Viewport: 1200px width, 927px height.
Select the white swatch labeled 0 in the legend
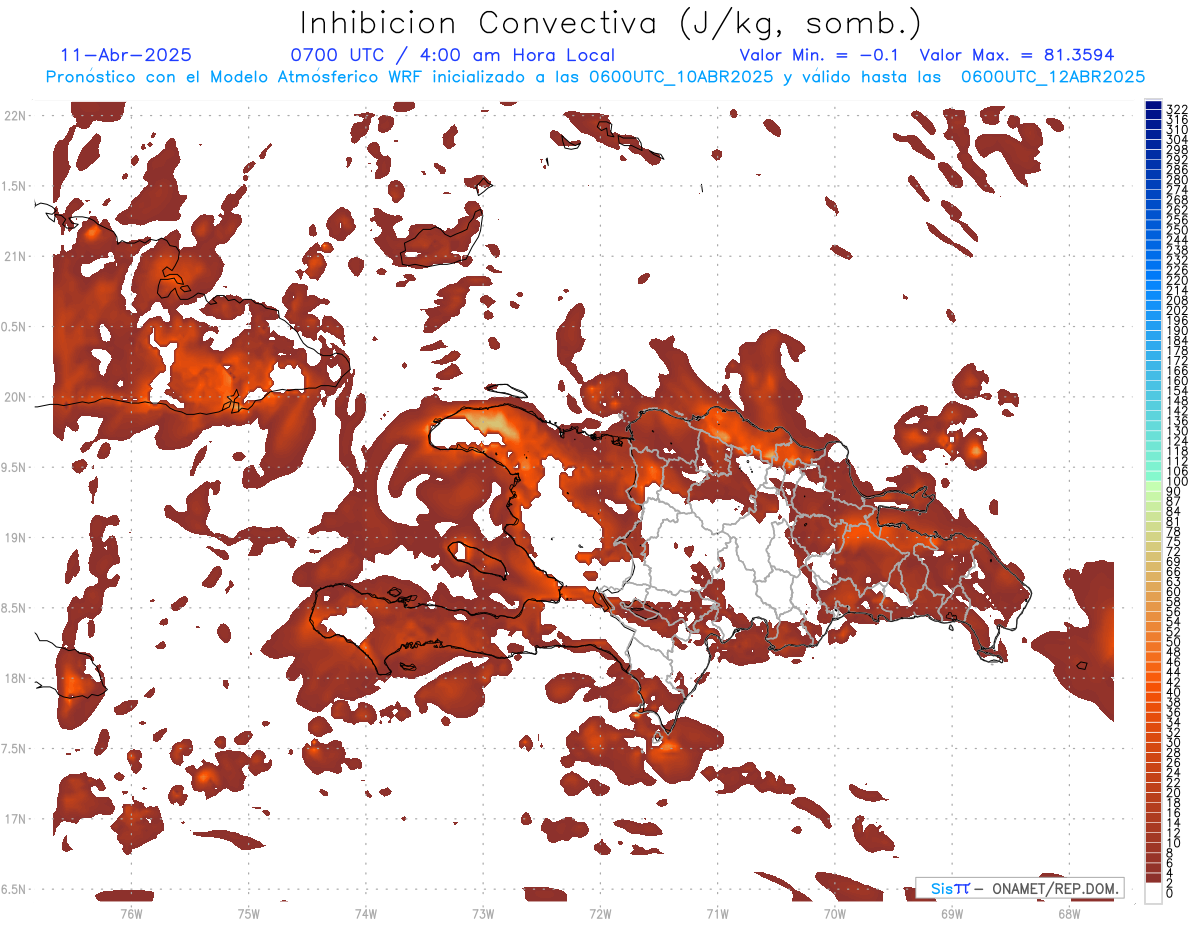click(1153, 892)
